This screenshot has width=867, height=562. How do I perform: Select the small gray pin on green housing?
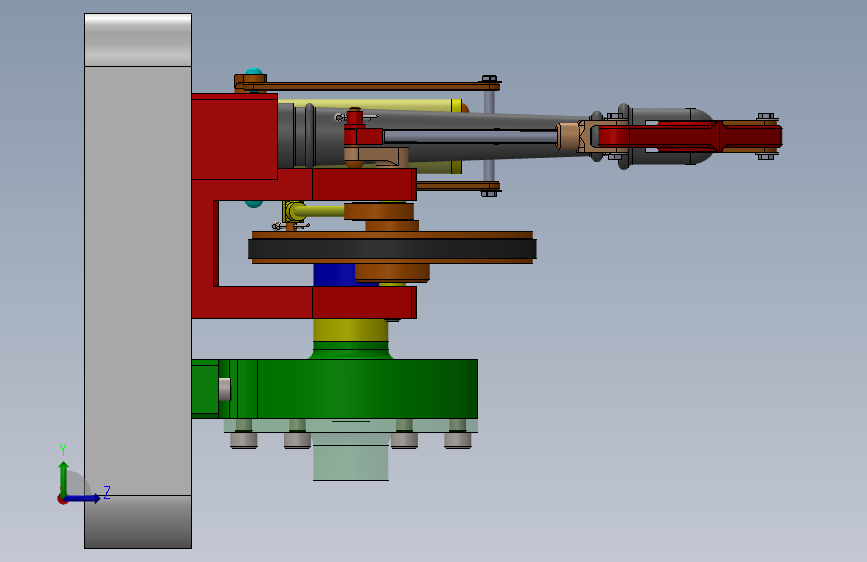point(224,389)
